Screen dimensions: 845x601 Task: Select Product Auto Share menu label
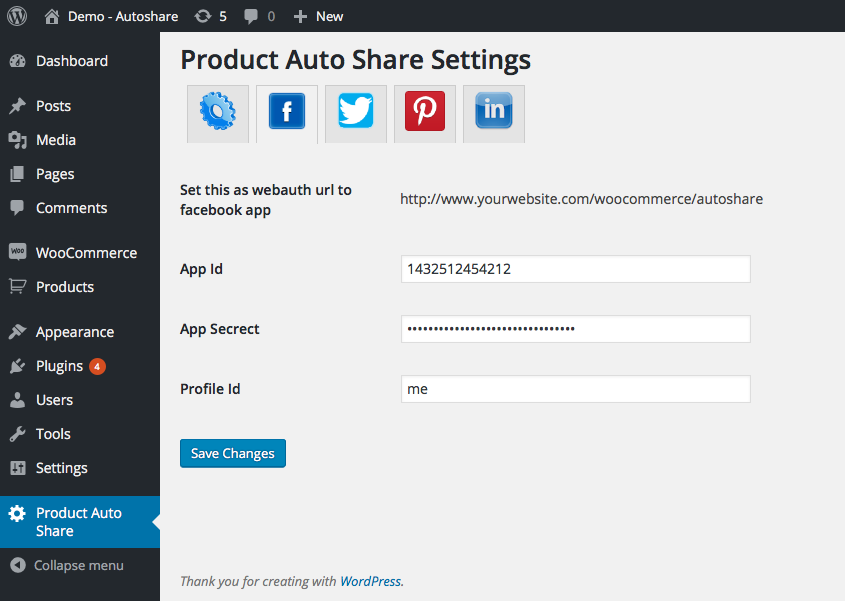[79, 522]
